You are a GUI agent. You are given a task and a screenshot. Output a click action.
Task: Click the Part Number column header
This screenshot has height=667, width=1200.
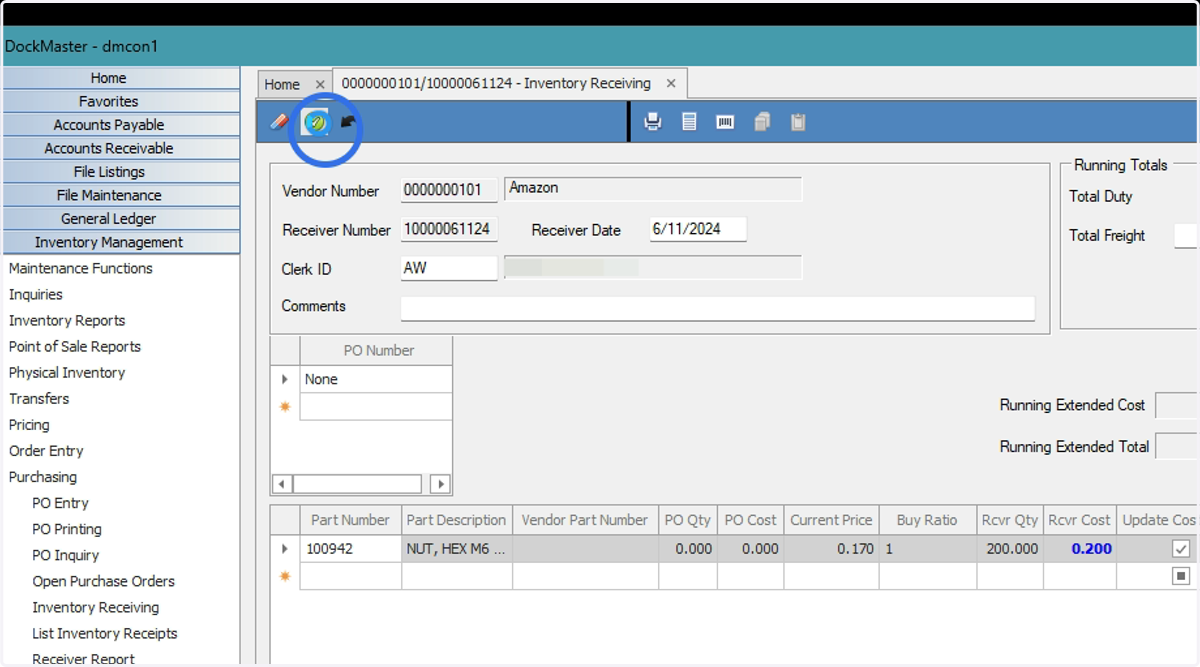[x=350, y=520]
